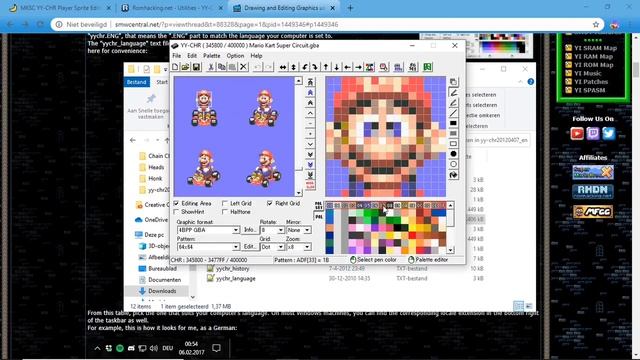Open the Help menu

click(x=256, y=56)
